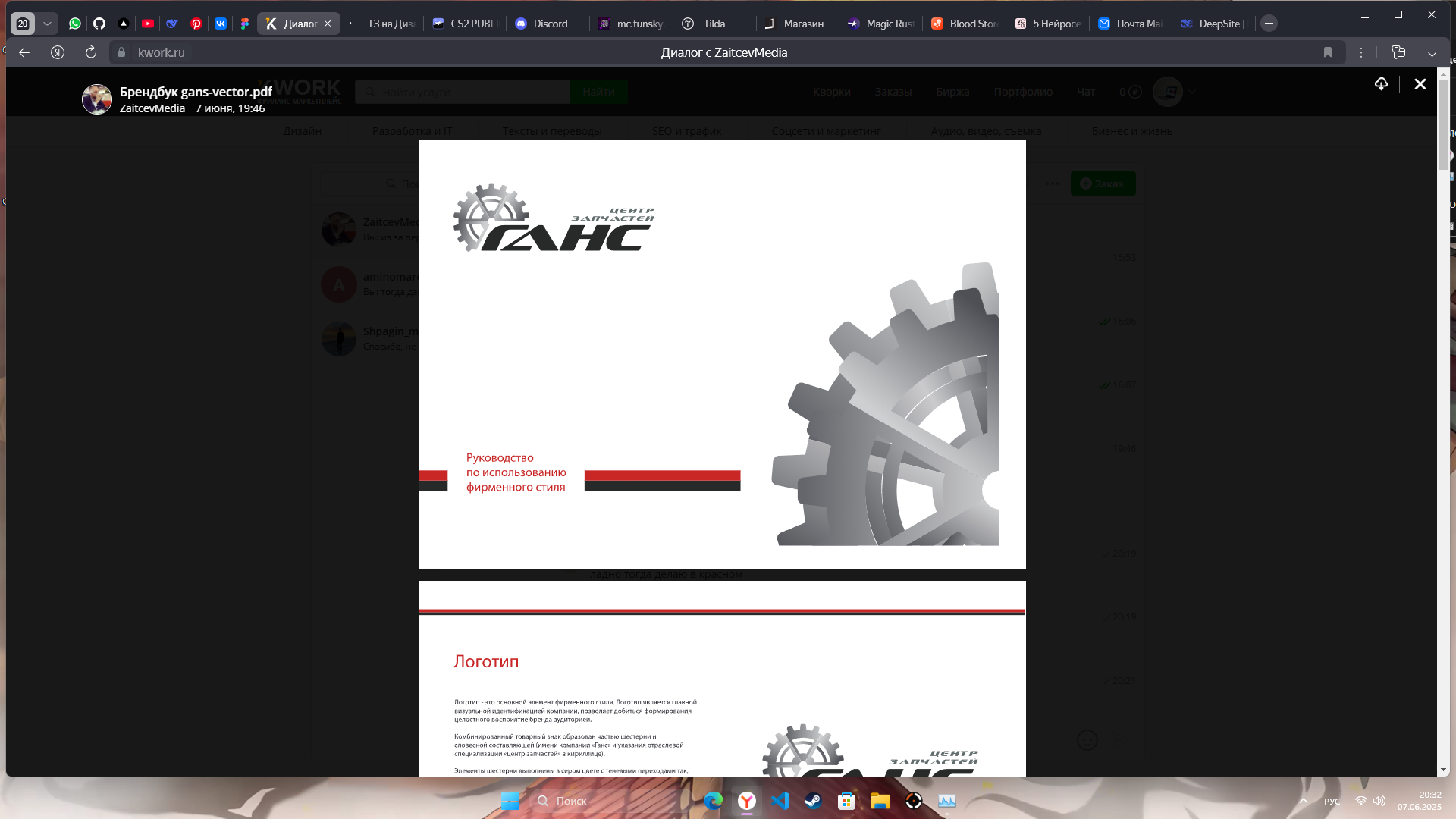Open Visual Studio Code from taskbar
1456x819 pixels.
coord(780,801)
